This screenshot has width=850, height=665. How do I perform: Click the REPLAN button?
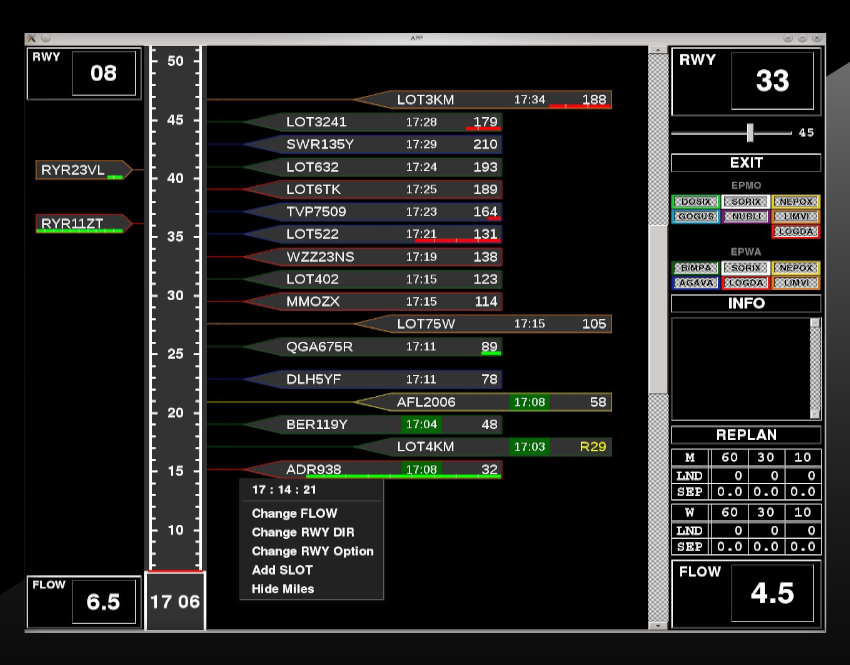[746, 435]
